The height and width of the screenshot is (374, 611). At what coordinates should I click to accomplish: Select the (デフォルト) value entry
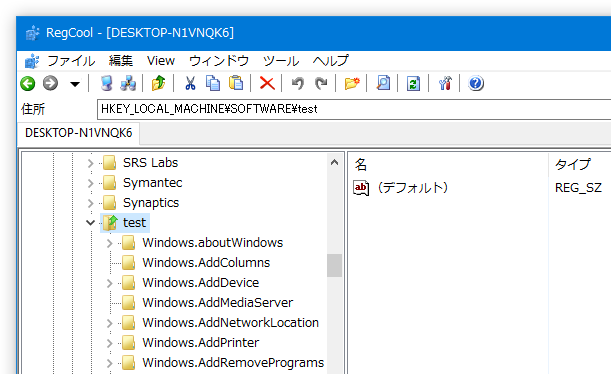tap(413, 188)
